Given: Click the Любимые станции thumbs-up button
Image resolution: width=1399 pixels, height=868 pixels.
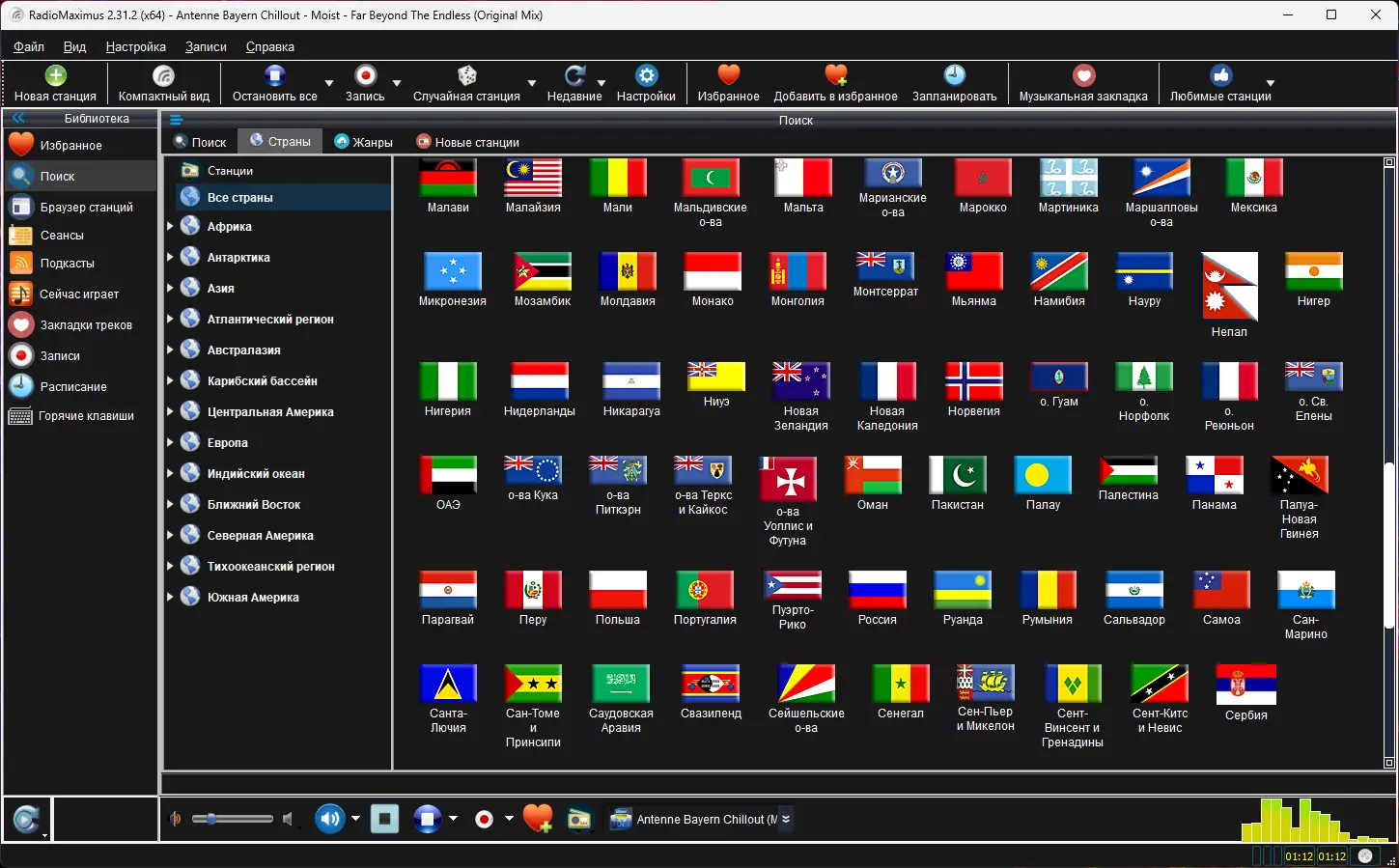Looking at the screenshot, I should (1220, 83).
